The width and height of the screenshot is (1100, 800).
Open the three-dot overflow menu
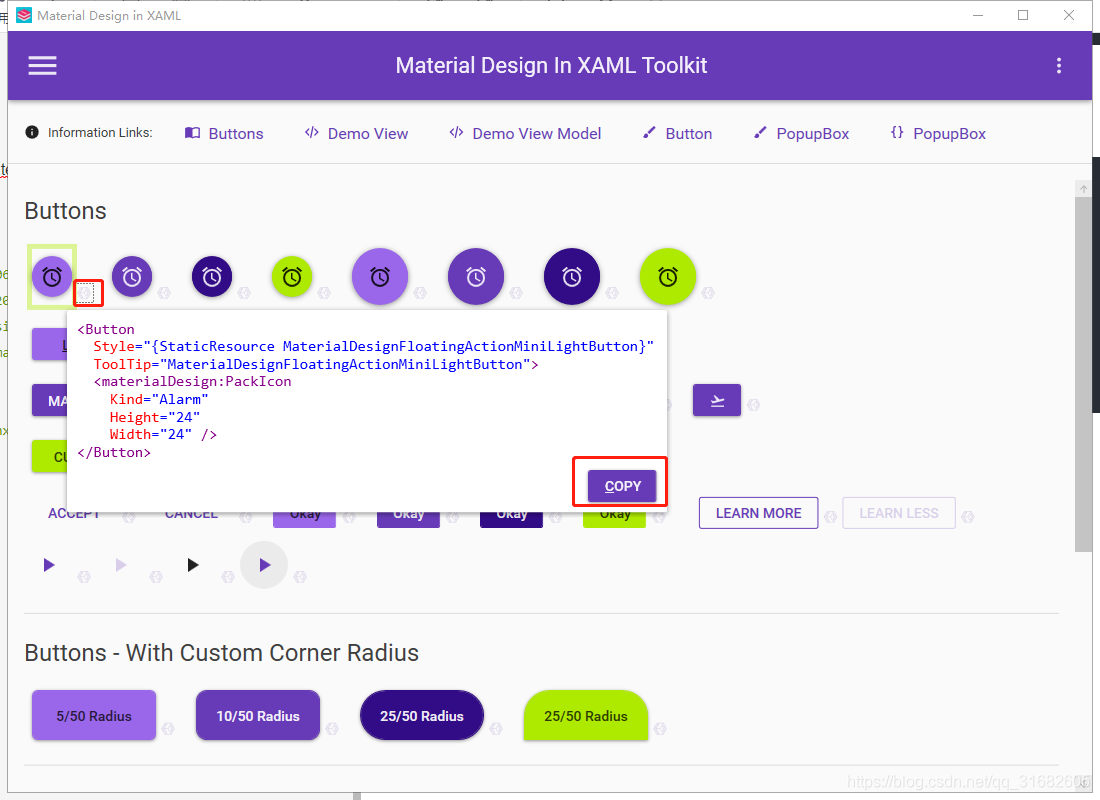1059,66
